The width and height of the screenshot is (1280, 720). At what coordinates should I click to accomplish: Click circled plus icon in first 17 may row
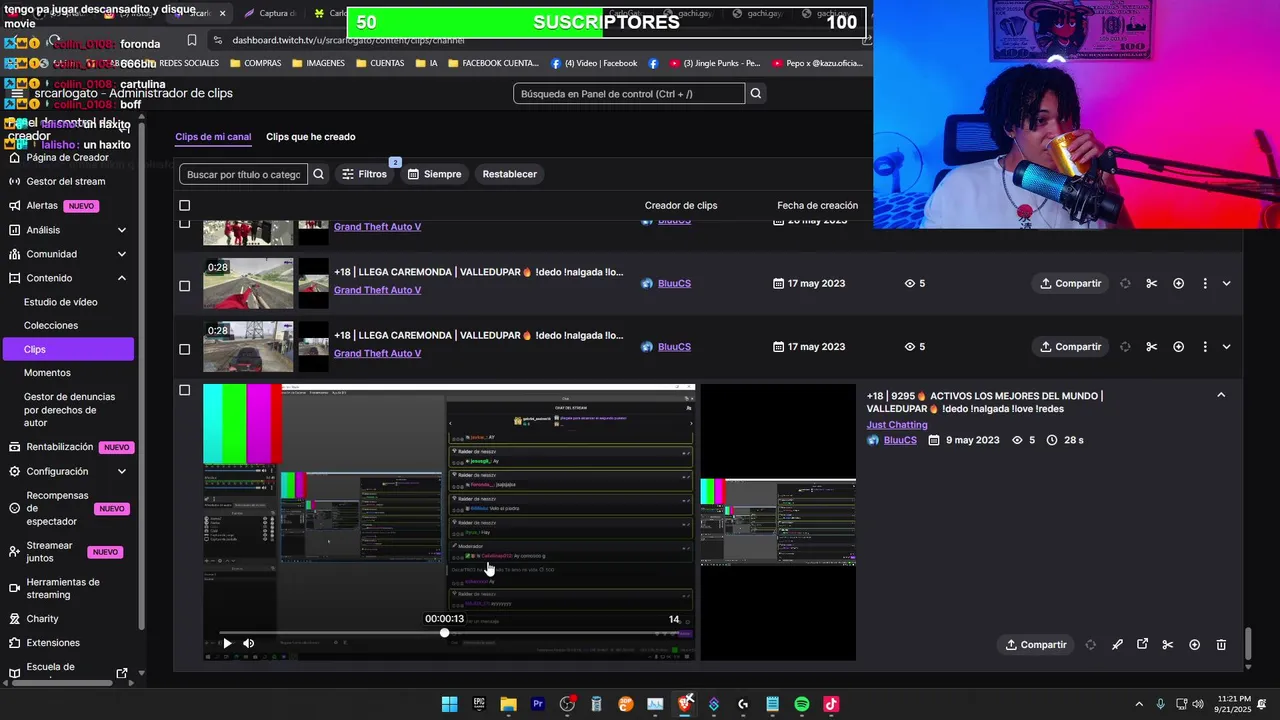click(1178, 283)
